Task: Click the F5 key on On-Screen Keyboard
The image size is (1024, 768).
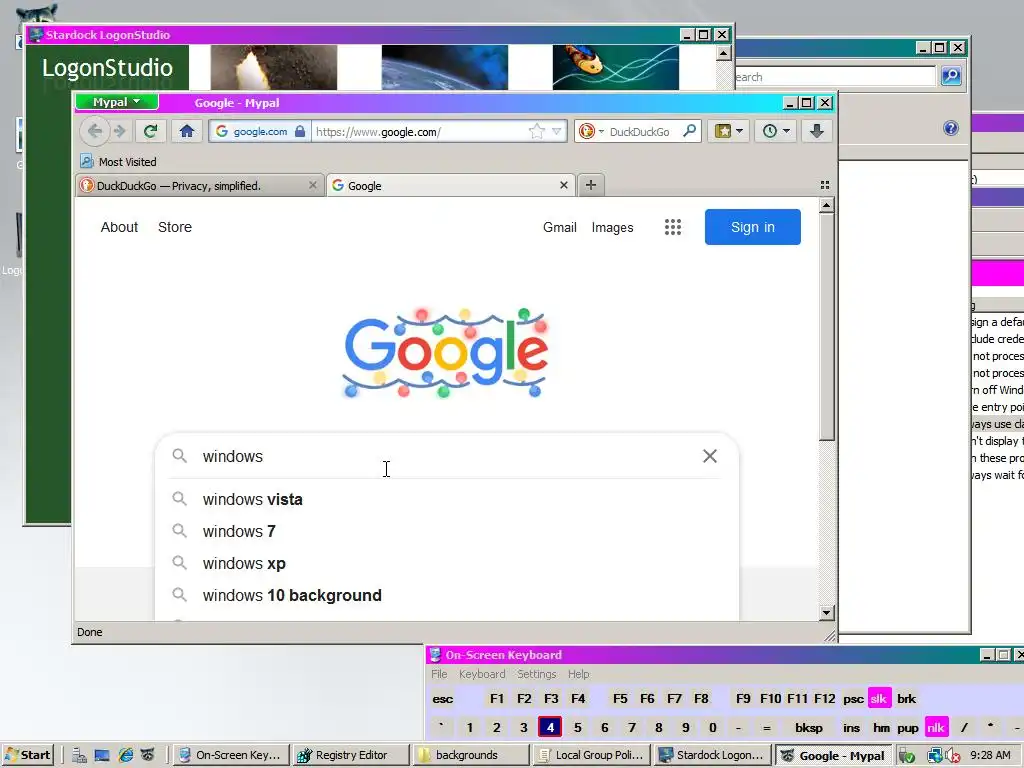Action: tap(620, 699)
